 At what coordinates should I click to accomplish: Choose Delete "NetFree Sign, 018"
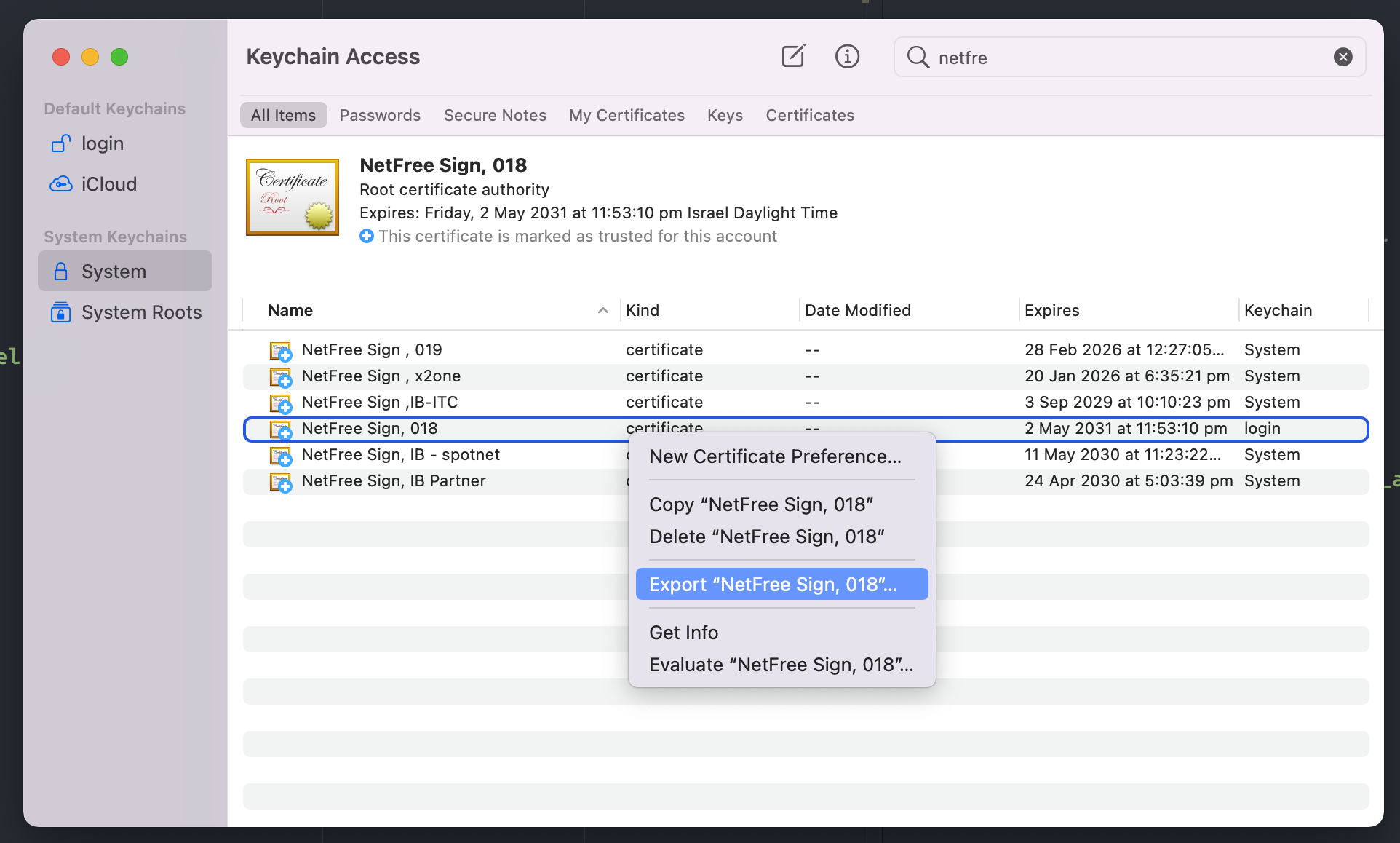pos(781,537)
